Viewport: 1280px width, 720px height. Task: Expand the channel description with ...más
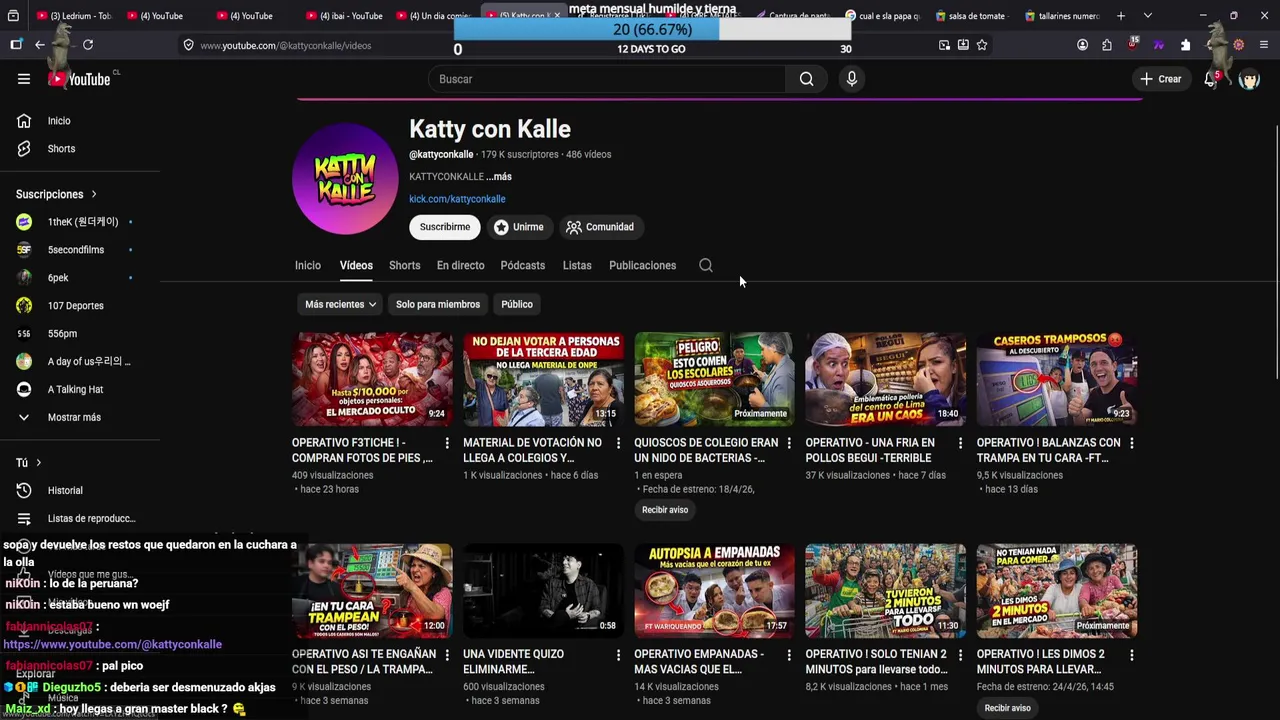point(499,177)
